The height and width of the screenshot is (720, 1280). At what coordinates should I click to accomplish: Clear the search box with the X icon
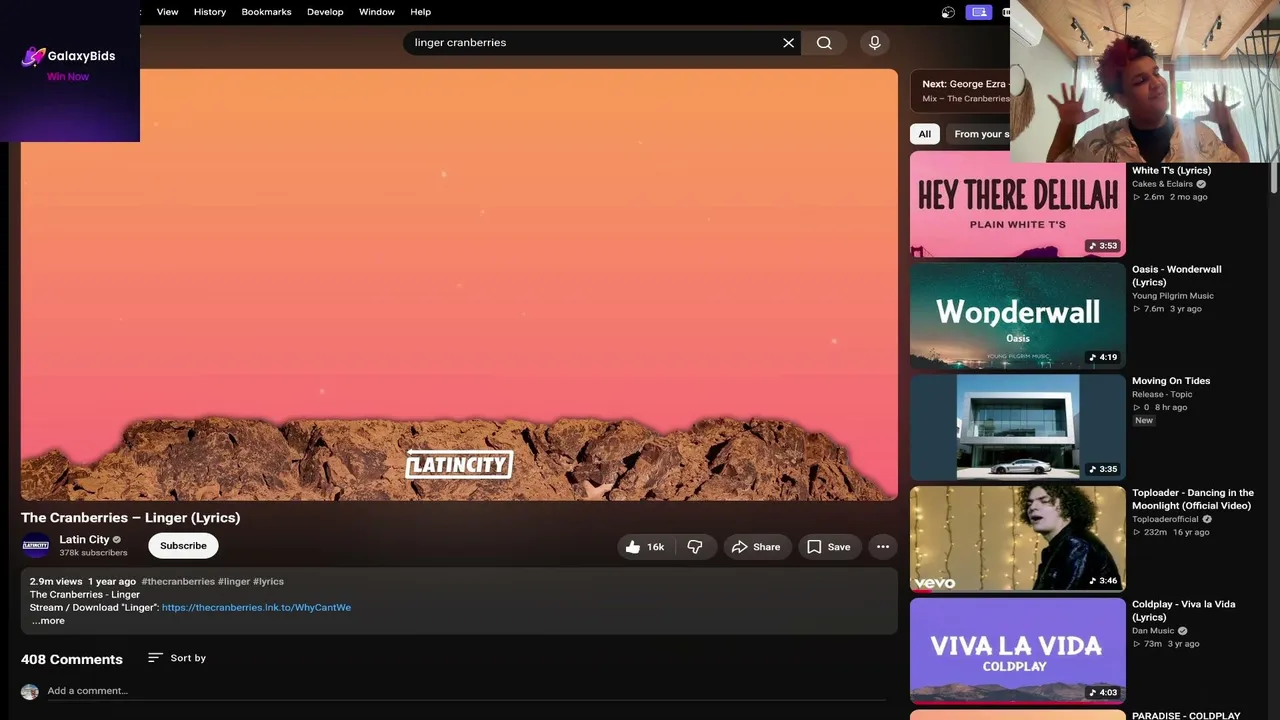coord(788,43)
